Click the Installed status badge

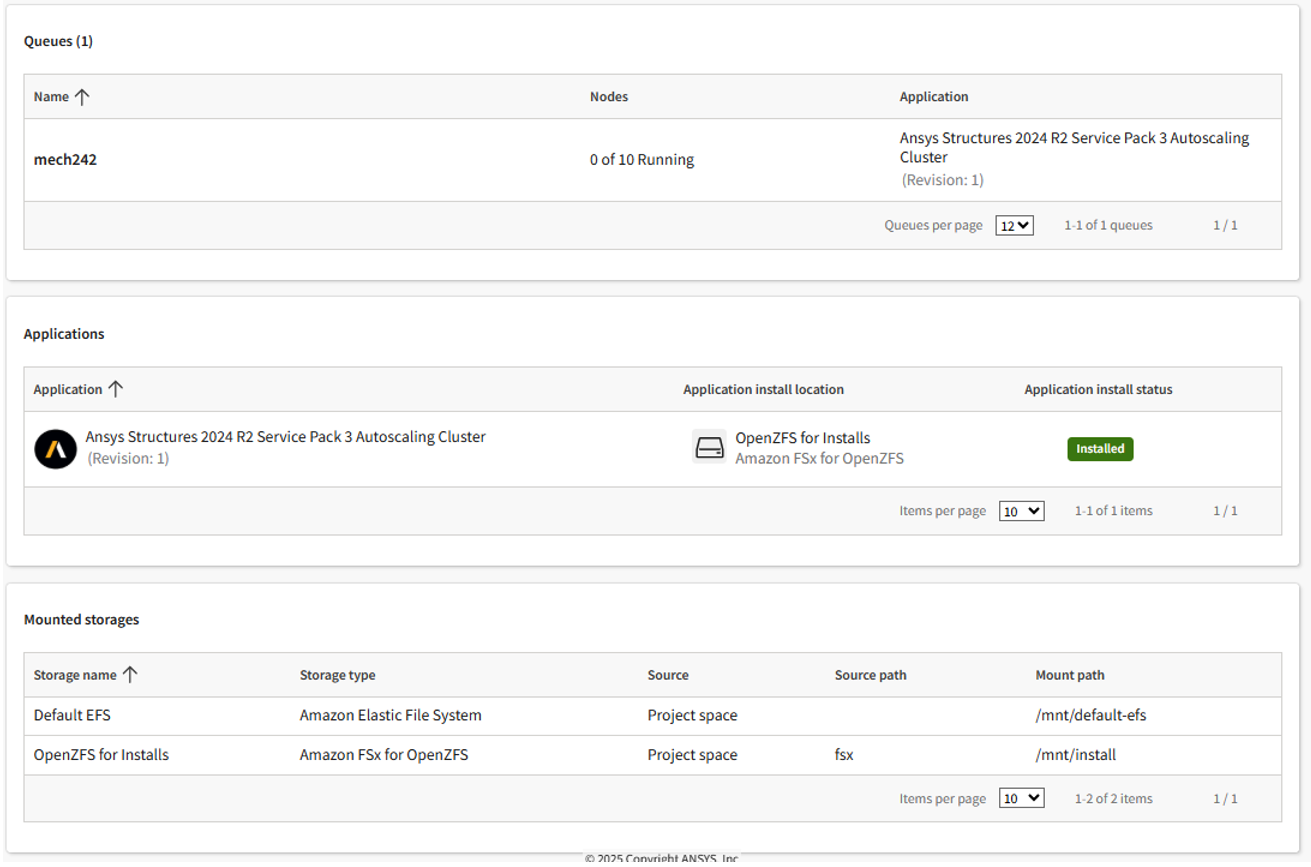(x=1100, y=449)
